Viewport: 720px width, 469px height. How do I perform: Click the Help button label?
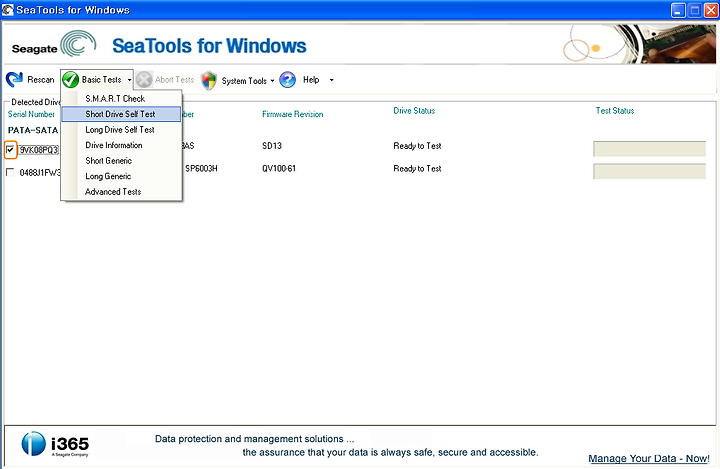[311, 79]
